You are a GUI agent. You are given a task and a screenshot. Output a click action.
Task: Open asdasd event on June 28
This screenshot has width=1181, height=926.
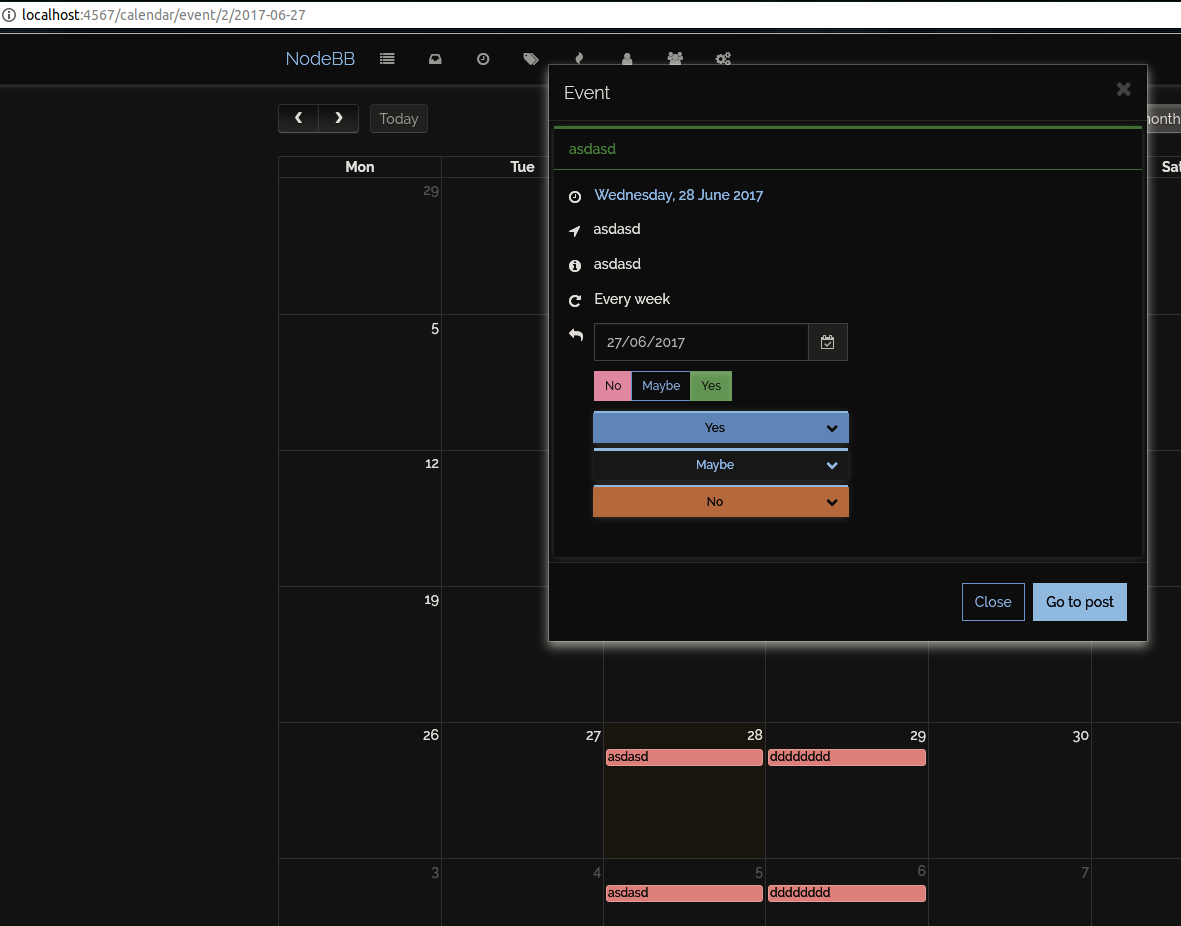click(684, 757)
